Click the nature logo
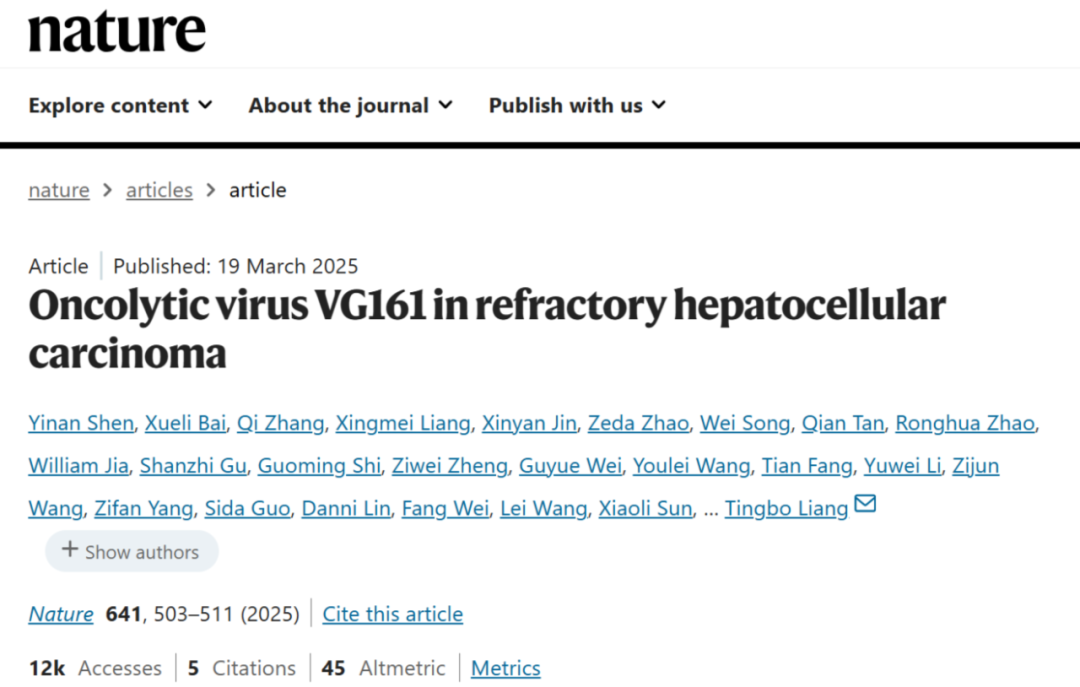 117,32
